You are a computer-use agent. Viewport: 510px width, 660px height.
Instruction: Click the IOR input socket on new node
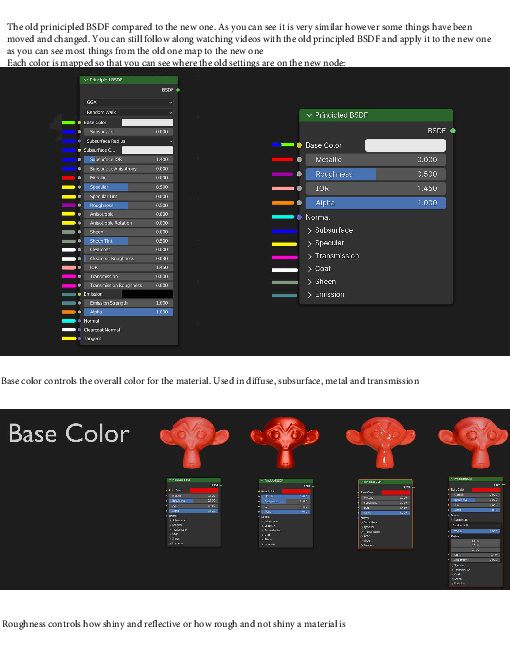pyautogui.click(x=299, y=188)
